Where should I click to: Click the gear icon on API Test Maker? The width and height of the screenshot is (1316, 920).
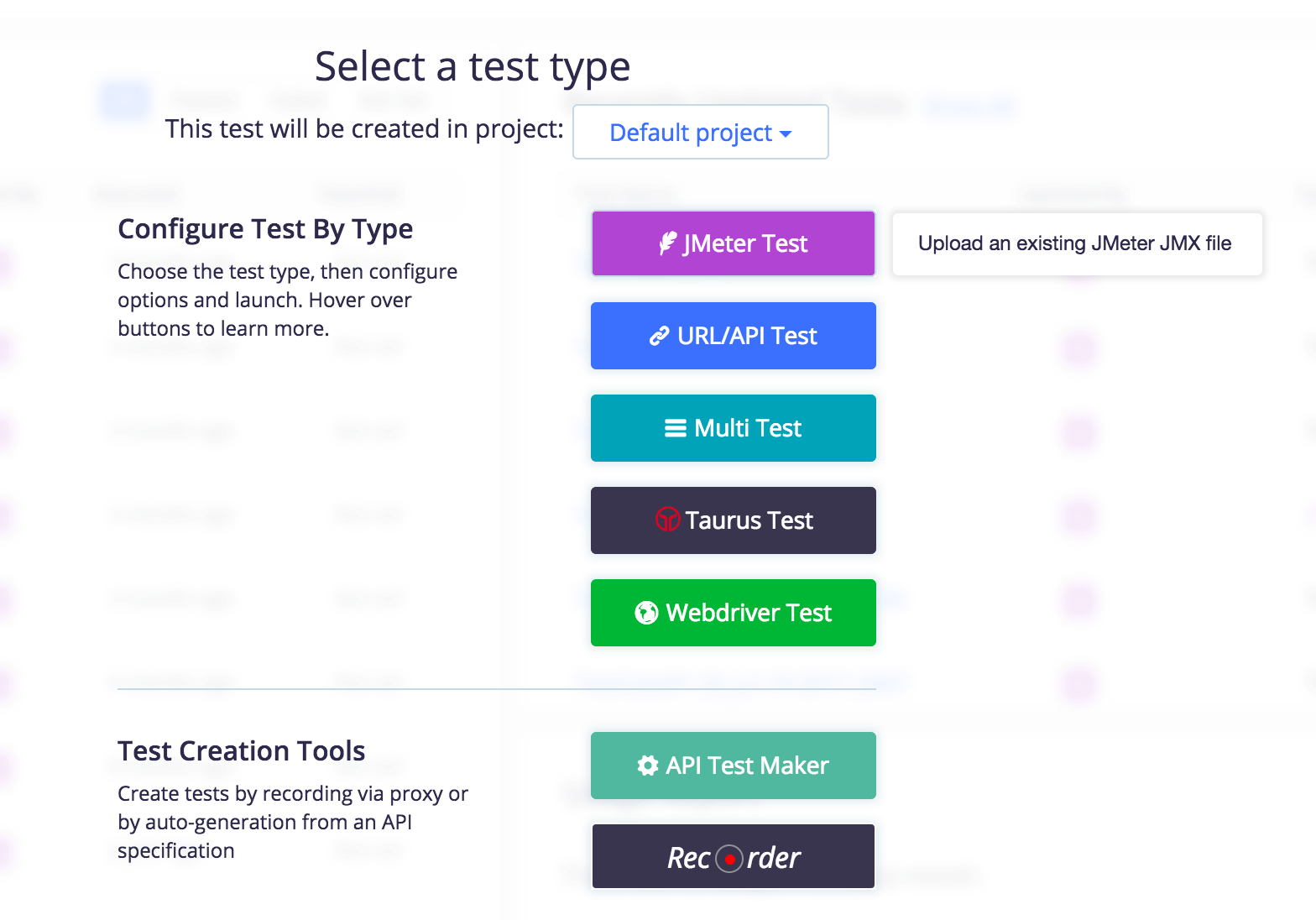tap(648, 766)
